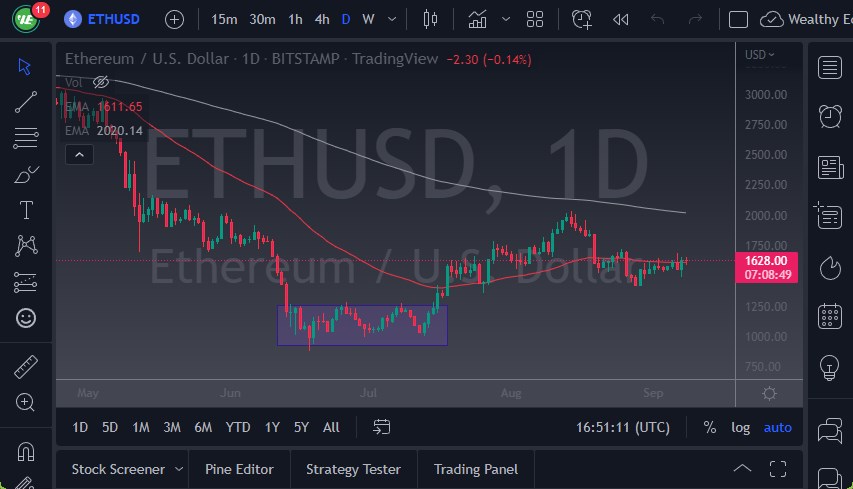853x489 pixels.
Task: Set range to 1Y
Action: pos(272,428)
